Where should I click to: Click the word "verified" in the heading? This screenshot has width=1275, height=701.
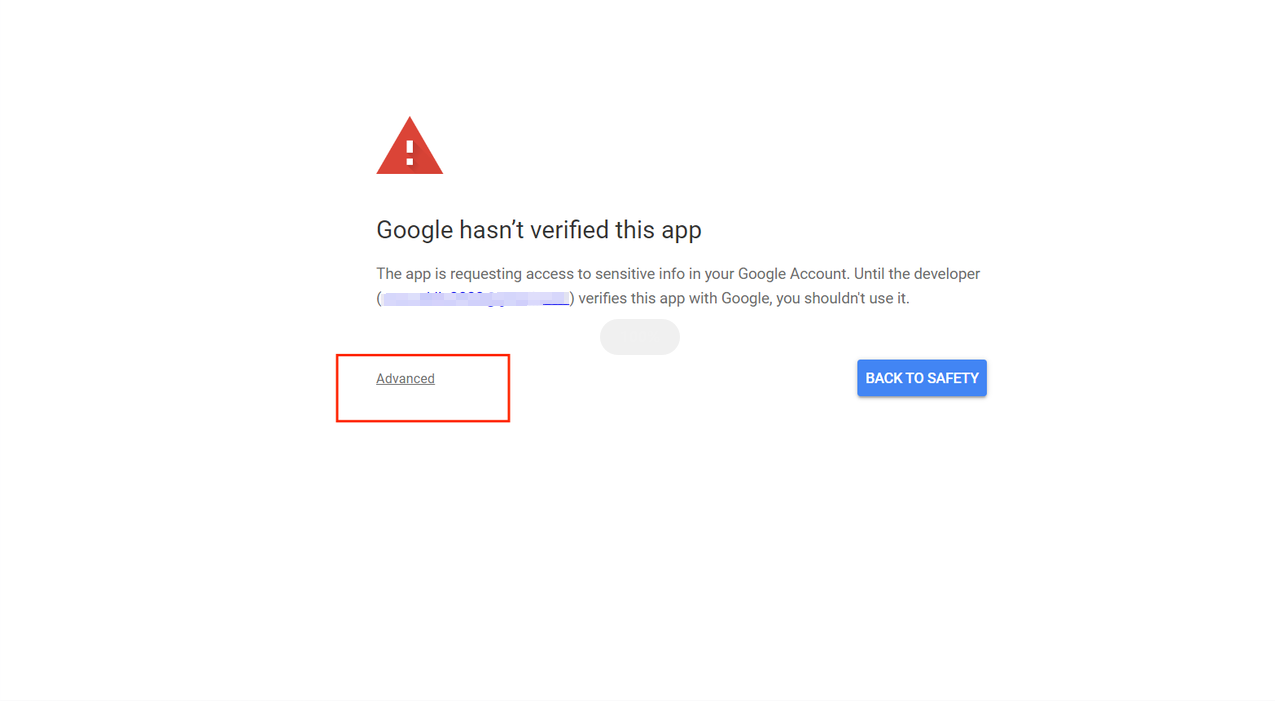[x=568, y=230]
